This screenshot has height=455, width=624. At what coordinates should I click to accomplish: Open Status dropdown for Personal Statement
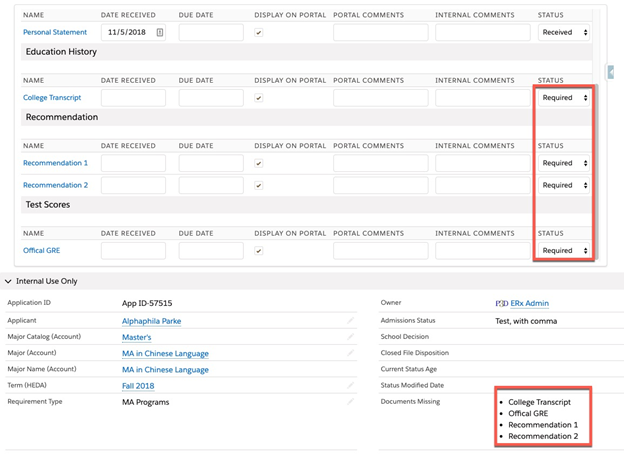click(x=564, y=33)
